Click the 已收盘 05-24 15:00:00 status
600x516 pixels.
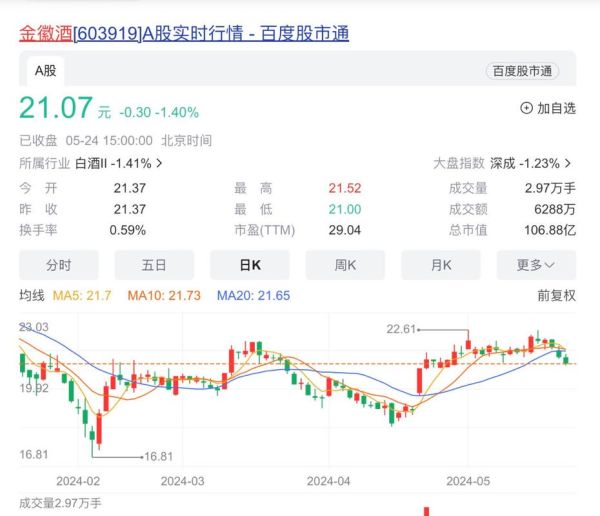pyautogui.click(x=86, y=141)
